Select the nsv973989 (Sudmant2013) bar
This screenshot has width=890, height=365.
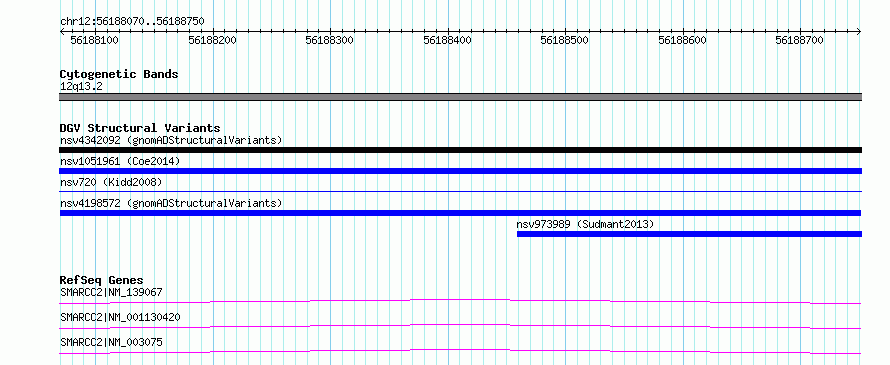(689, 234)
